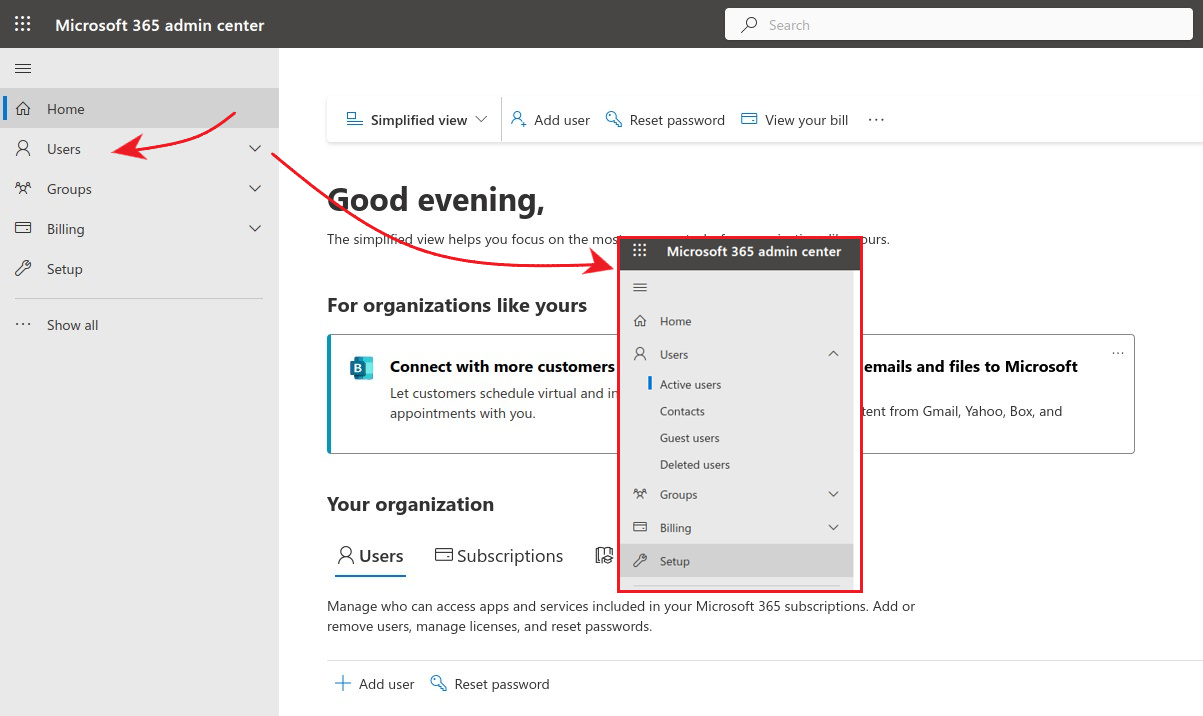Open the command bar more options ellipsis
Screen dimensions: 1203x716
[876, 120]
